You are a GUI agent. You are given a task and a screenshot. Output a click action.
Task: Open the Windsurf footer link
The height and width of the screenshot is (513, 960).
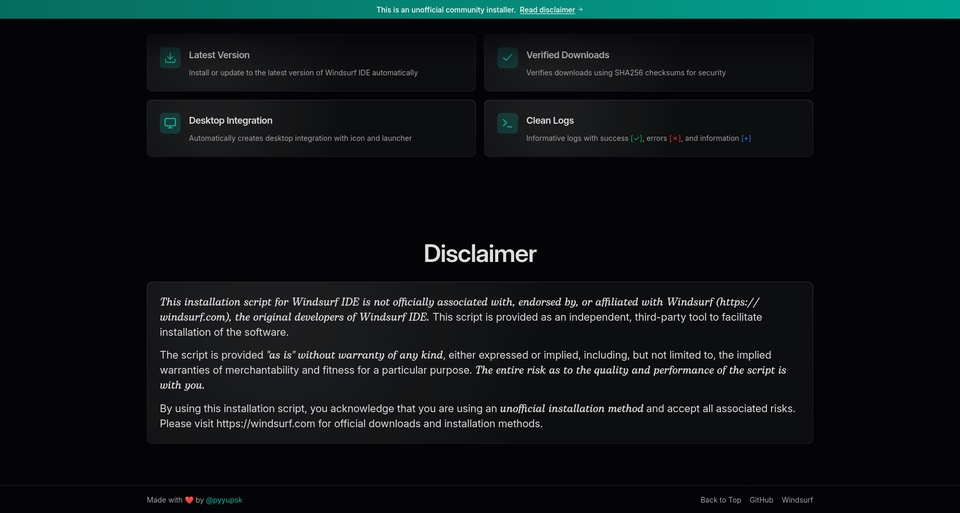tap(797, 500)
